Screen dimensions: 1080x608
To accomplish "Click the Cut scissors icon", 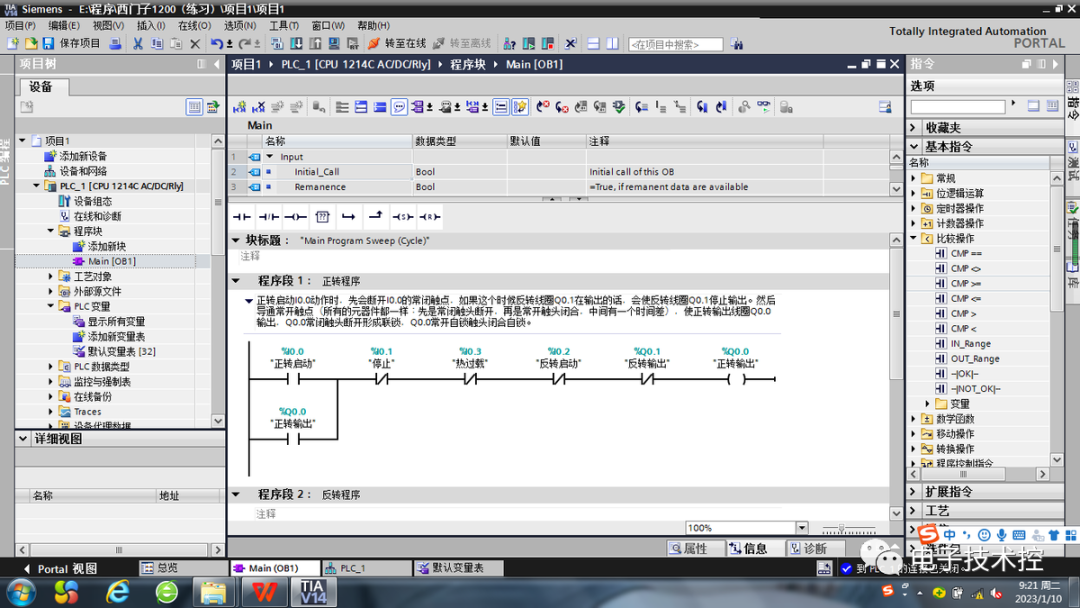I will 138,43.
